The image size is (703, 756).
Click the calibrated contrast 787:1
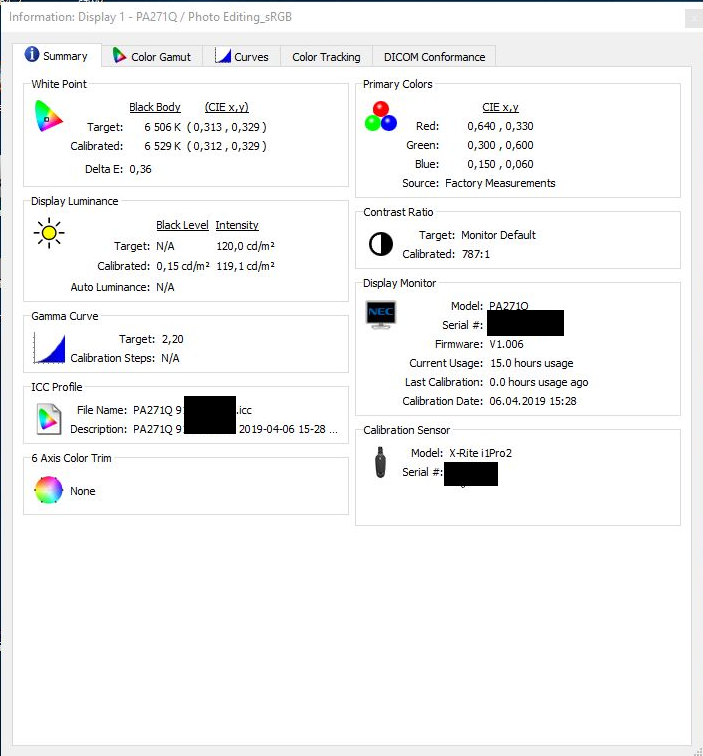click(475, 254)
